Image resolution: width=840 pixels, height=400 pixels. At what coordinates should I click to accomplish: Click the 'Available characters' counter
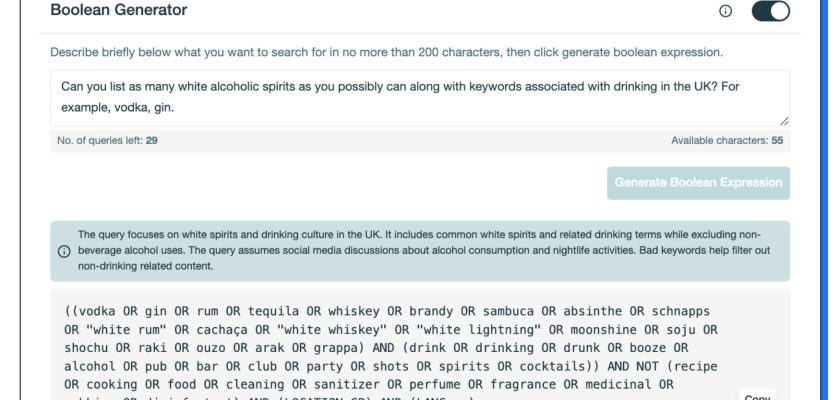coord(718,141)
